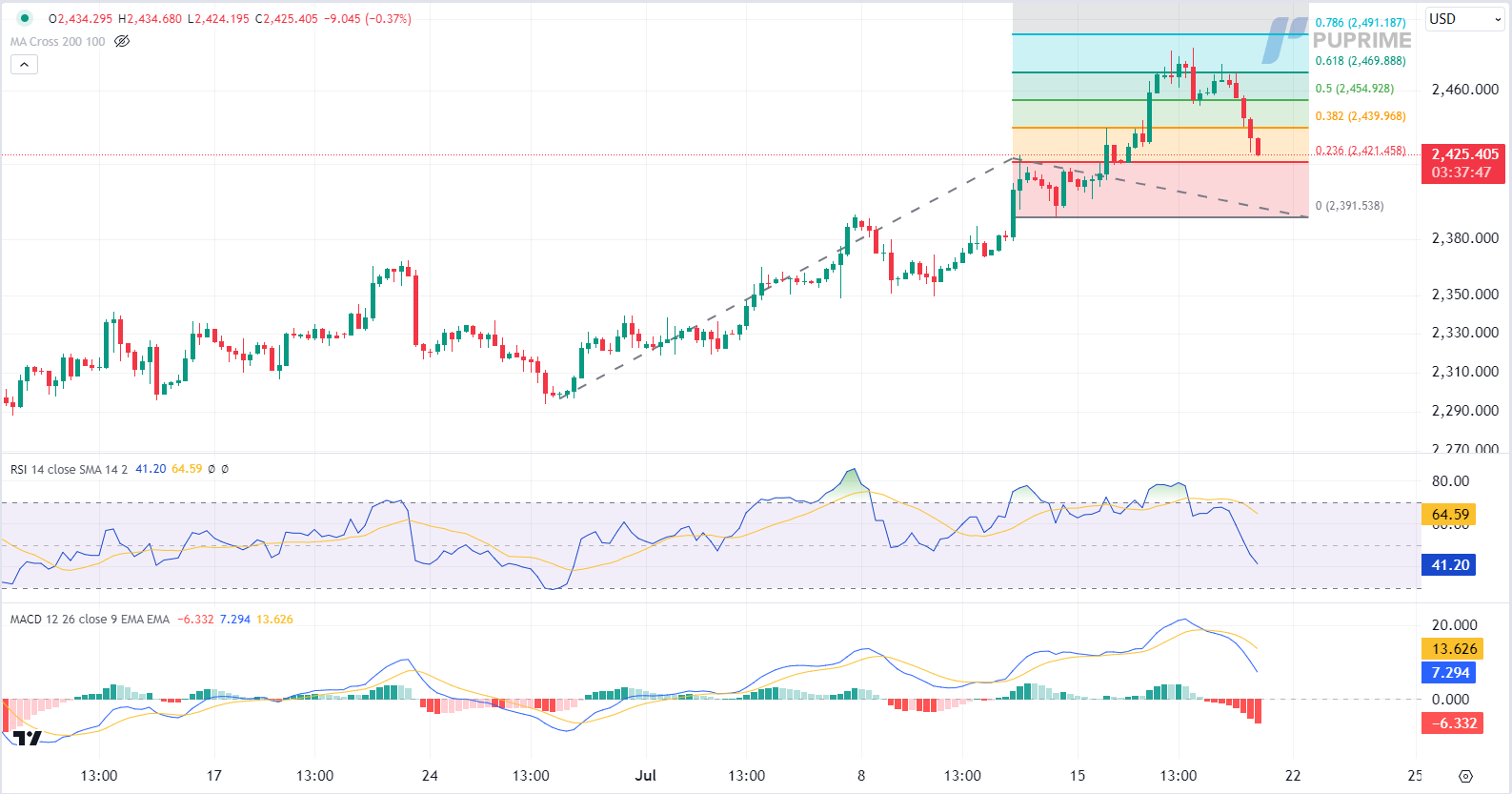This screenshot has width=1512, height=794.
Task: Click the RSI axis 80.00 label
Action: coord(1450,481)
